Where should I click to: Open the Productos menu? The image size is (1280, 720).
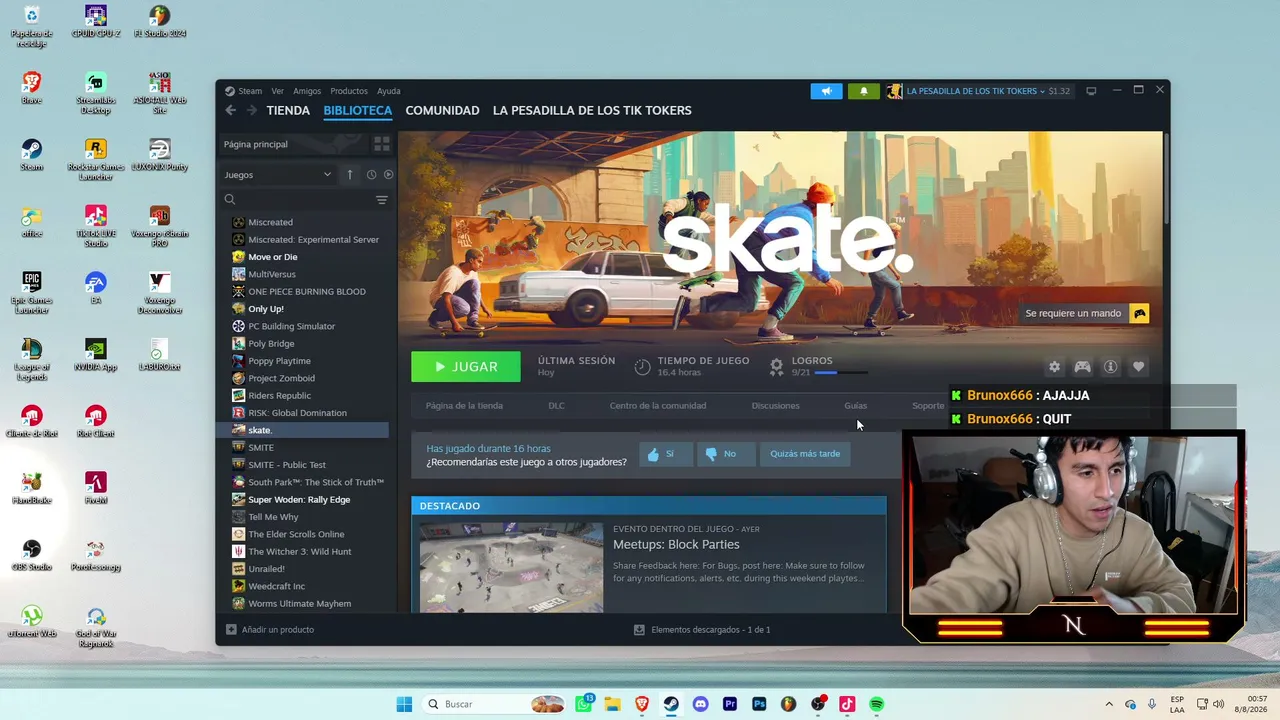click(x=349, y=91)
